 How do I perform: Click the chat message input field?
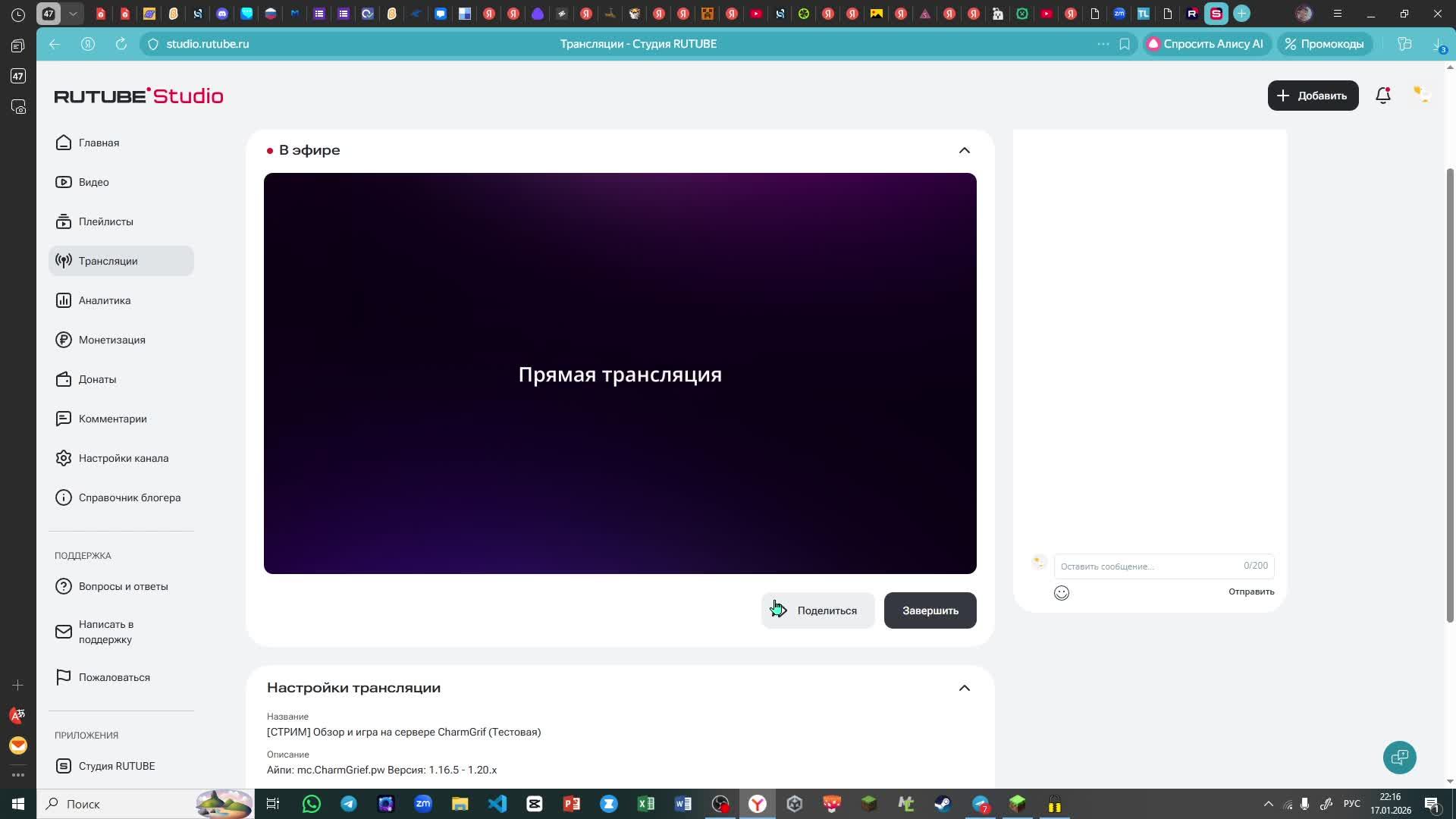tap(1137, 566)
